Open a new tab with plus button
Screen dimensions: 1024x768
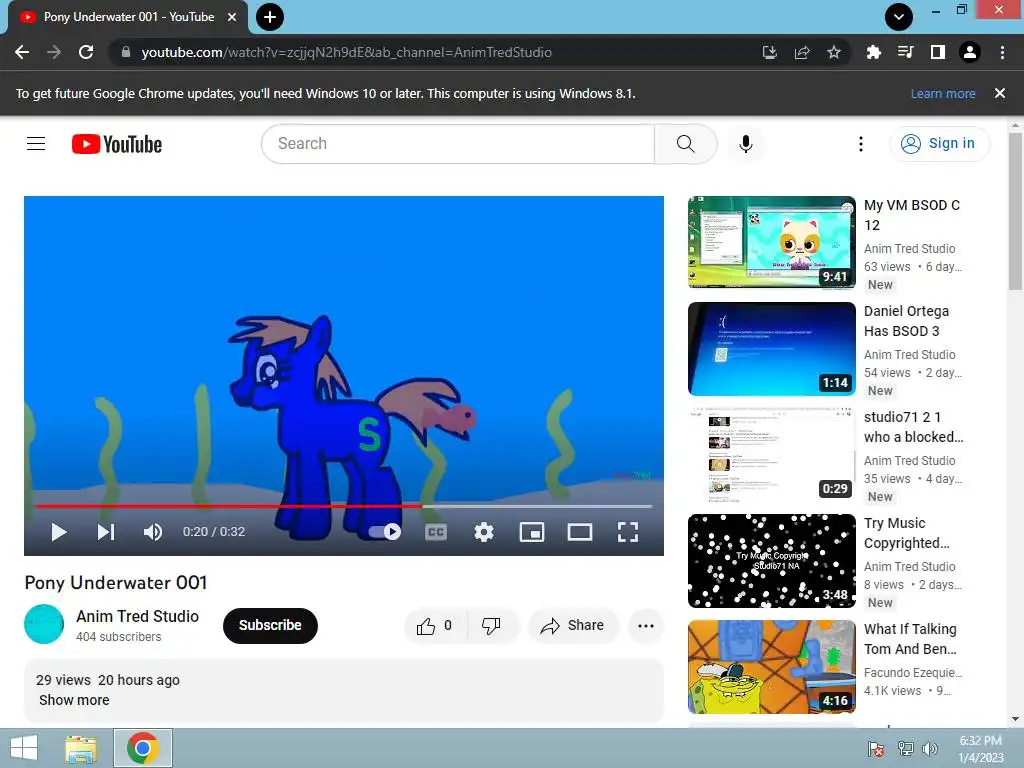(270, 17)
